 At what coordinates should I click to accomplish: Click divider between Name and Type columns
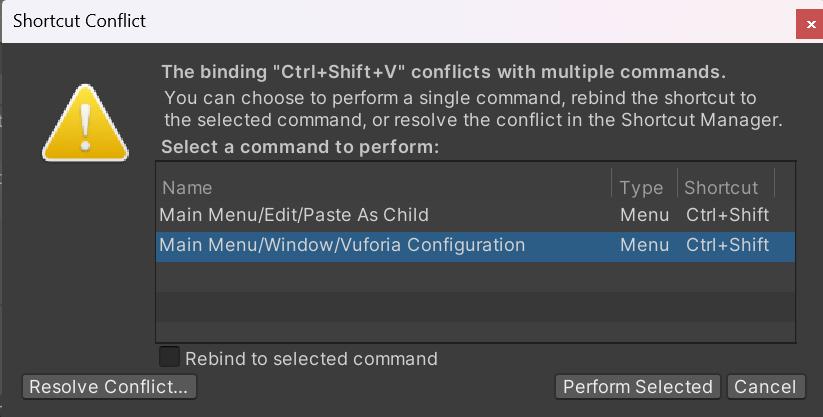tap(611, 183)
